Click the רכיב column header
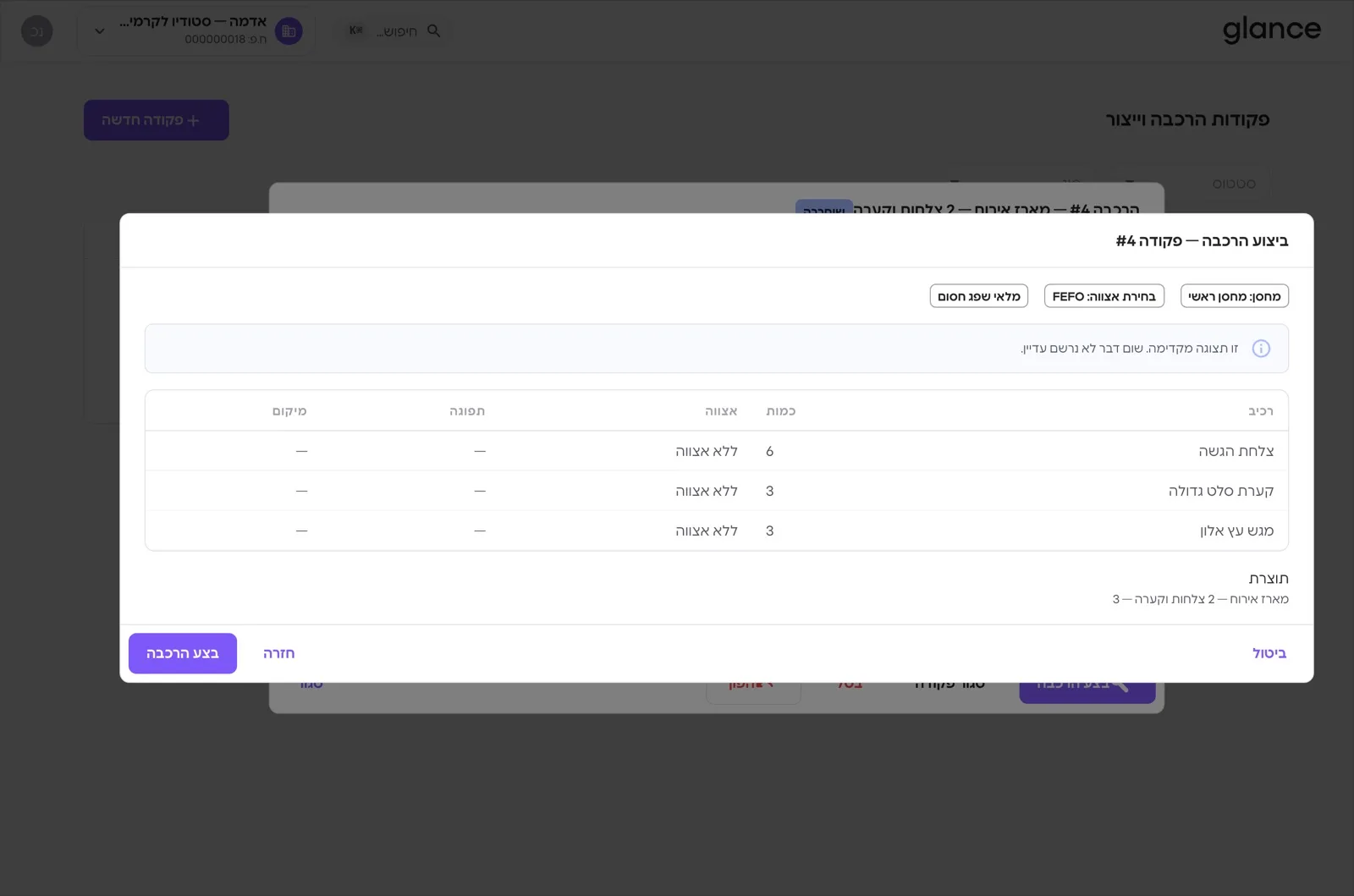The width and height of the screenshot is (1354, 896). coord(1261,411)
